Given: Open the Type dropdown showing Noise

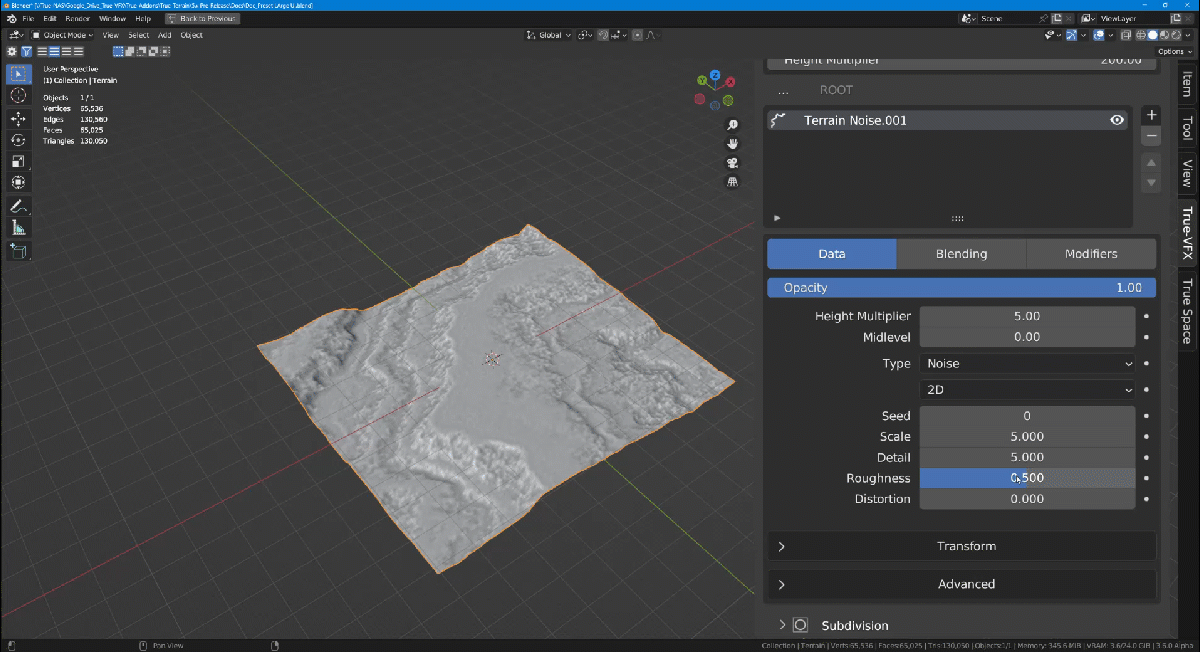Looking at the screenshot, I should (x=1027, y=364).
